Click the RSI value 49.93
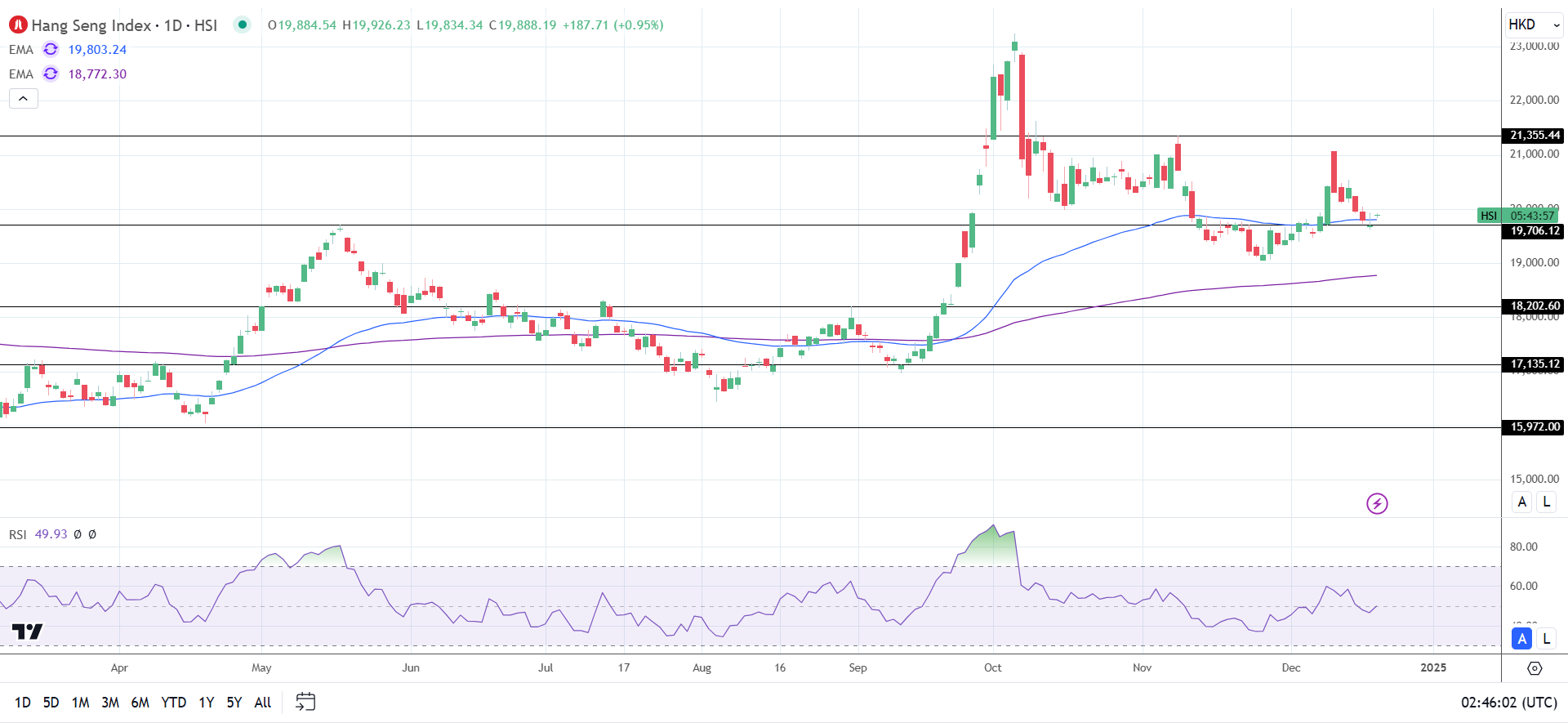 51,534
